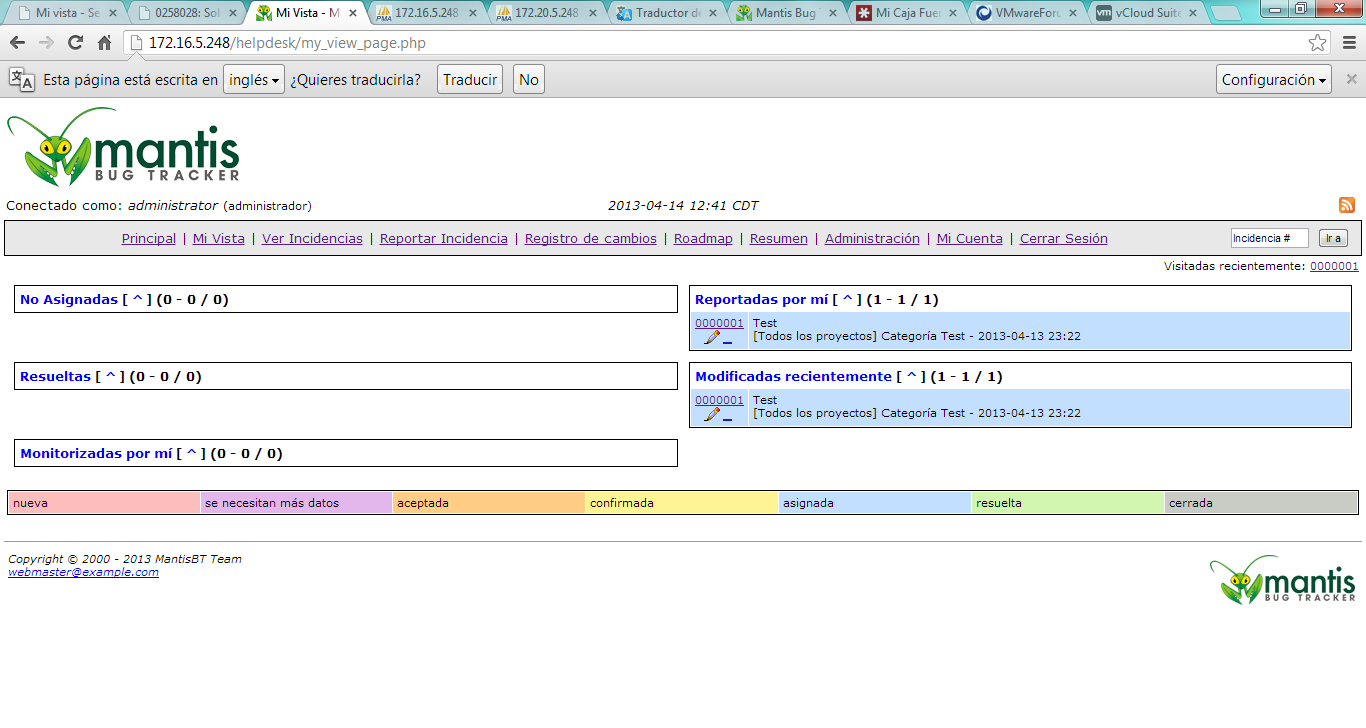This screenshot has width=1366, height=728.
Task: Reload the page with the refresh icon
Action: pyautogui.click(x=75, y=43)
